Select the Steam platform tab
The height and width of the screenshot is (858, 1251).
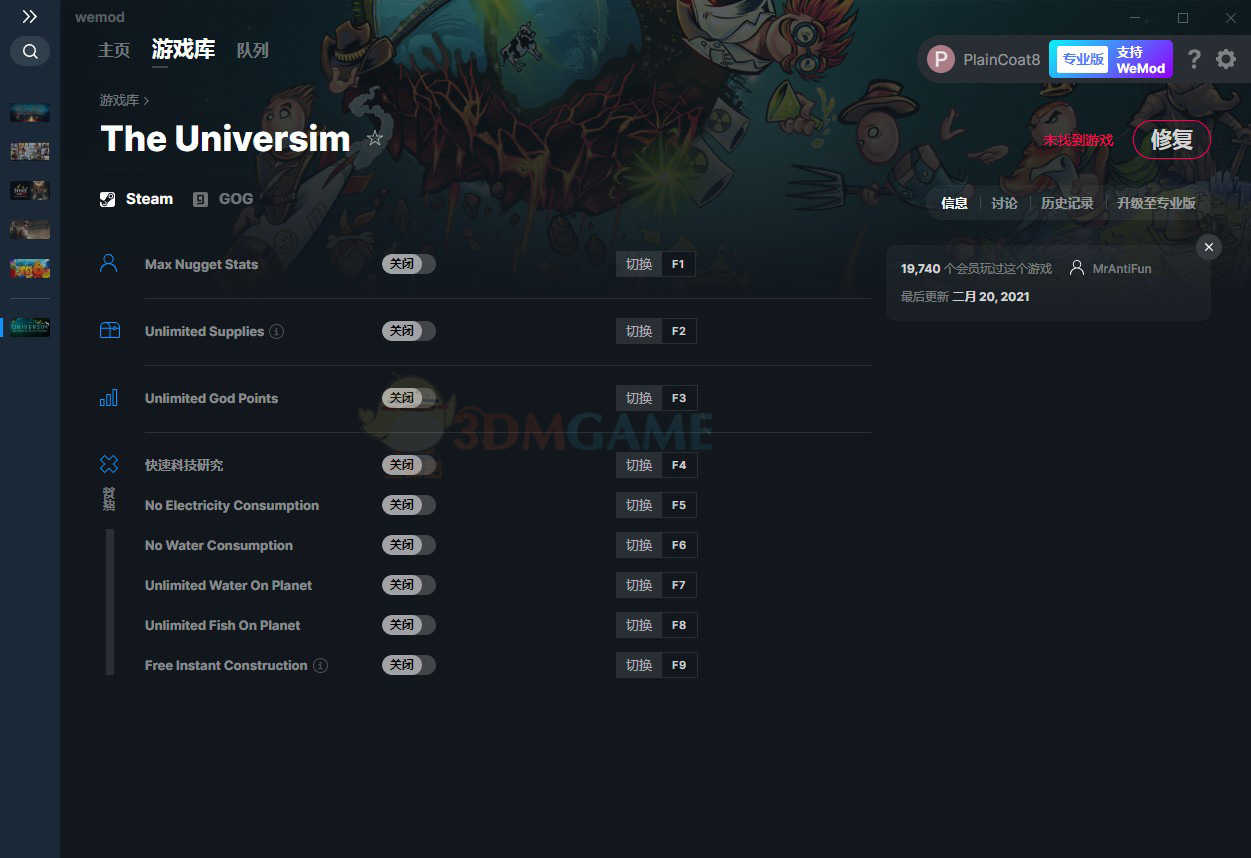[x=136, y=199]
